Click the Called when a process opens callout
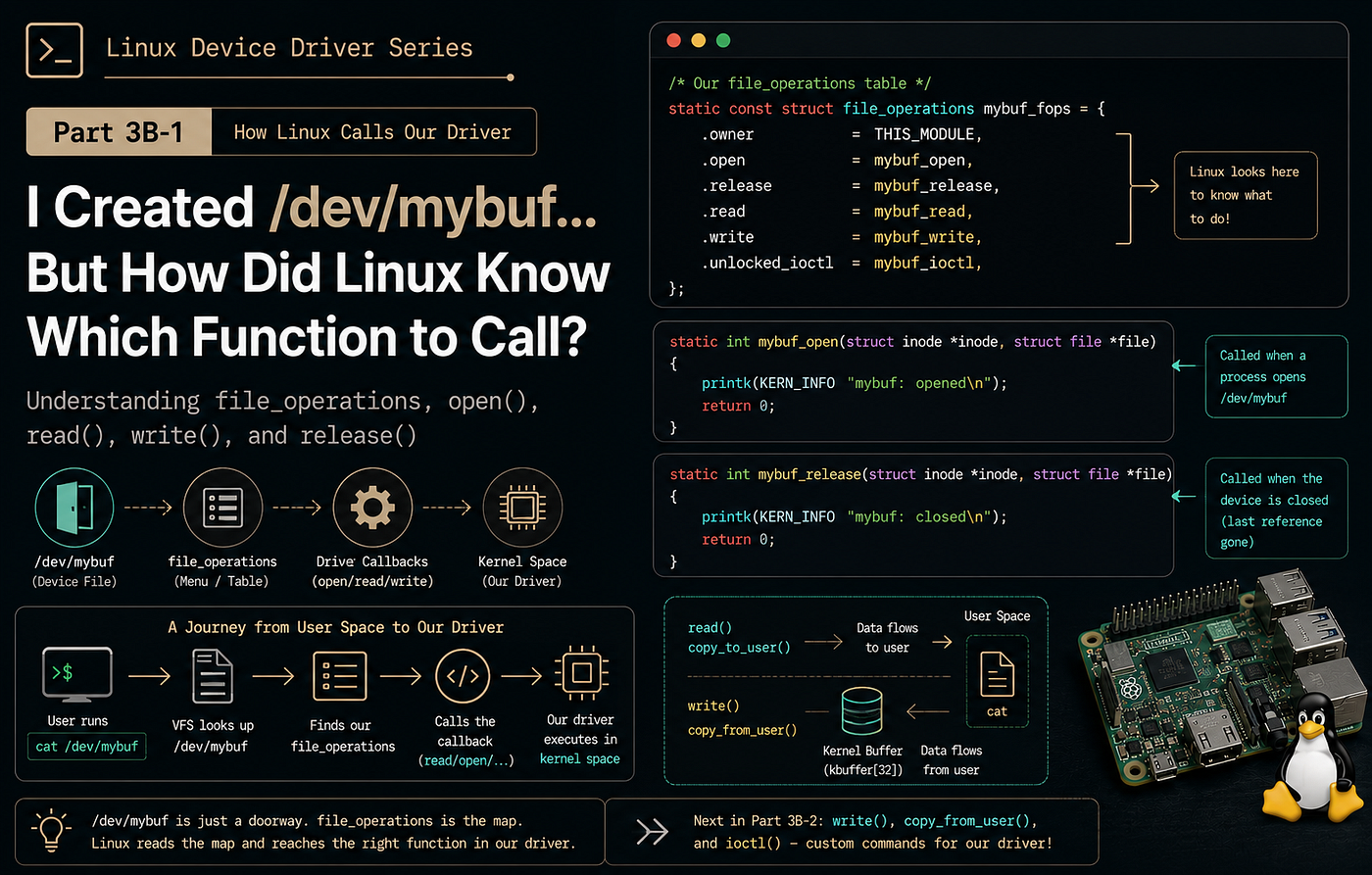The image size is (1372, 875). (1276, 377)
